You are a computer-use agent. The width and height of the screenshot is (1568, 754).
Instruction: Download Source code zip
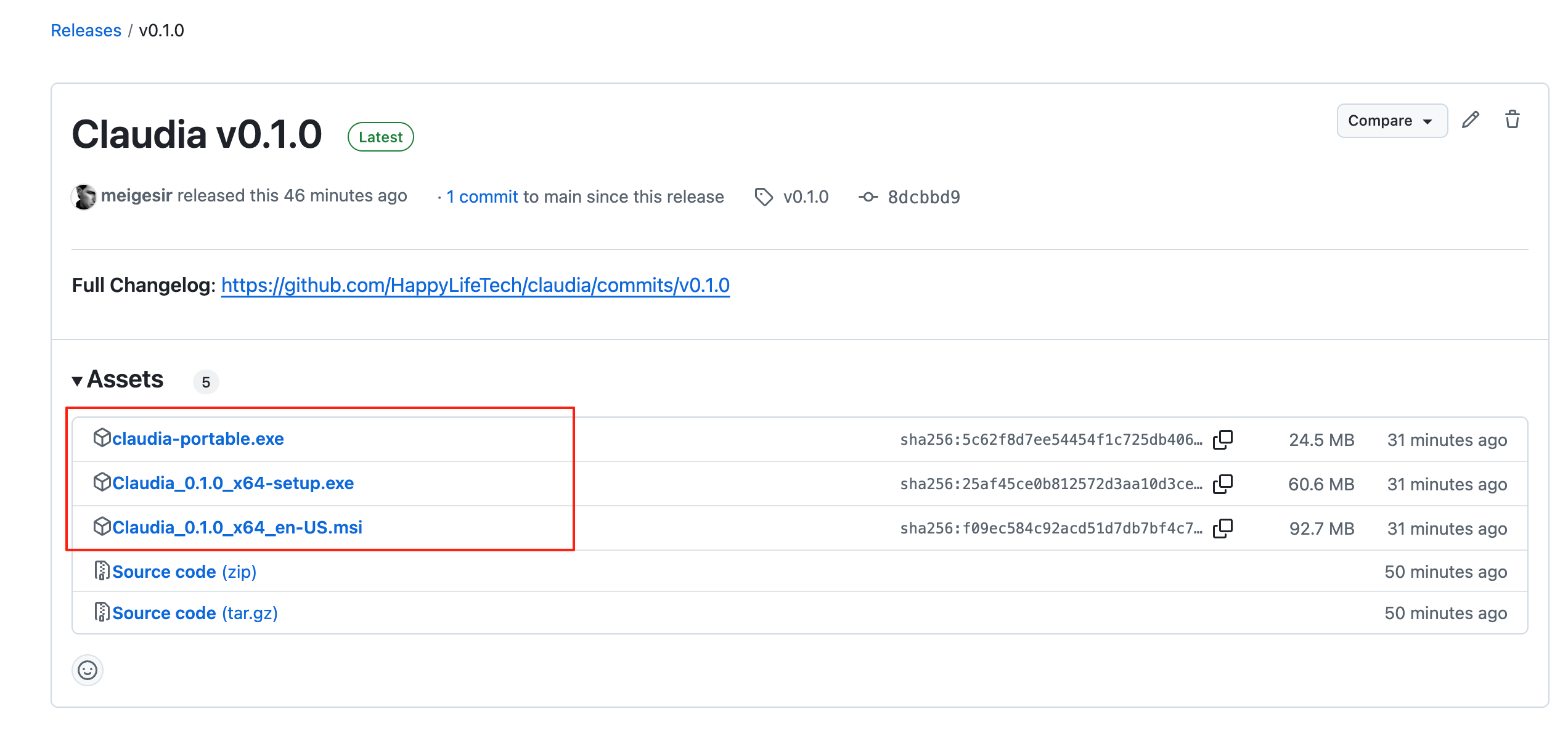(184, 572)
